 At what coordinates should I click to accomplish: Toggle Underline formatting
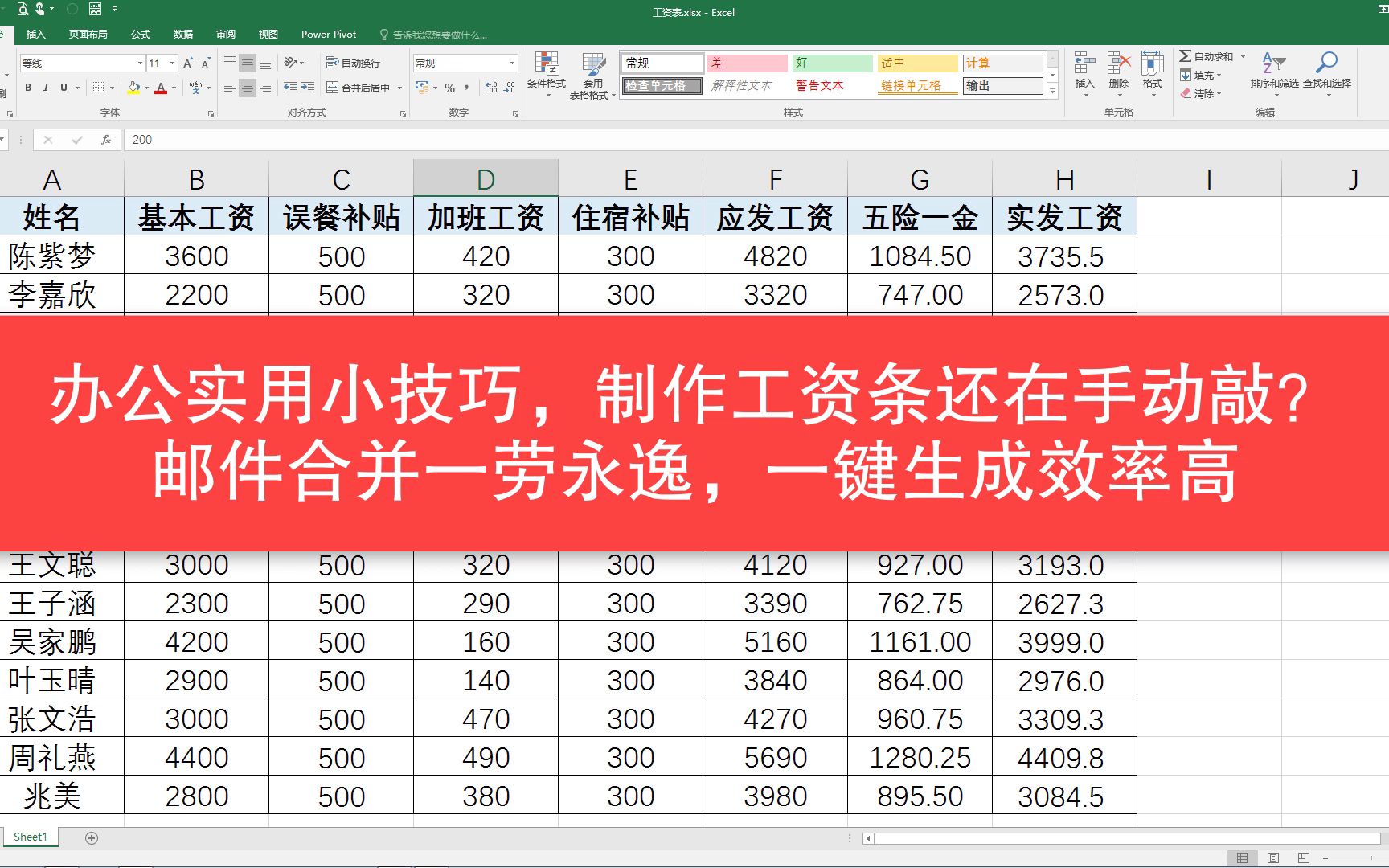click(64, 88)
